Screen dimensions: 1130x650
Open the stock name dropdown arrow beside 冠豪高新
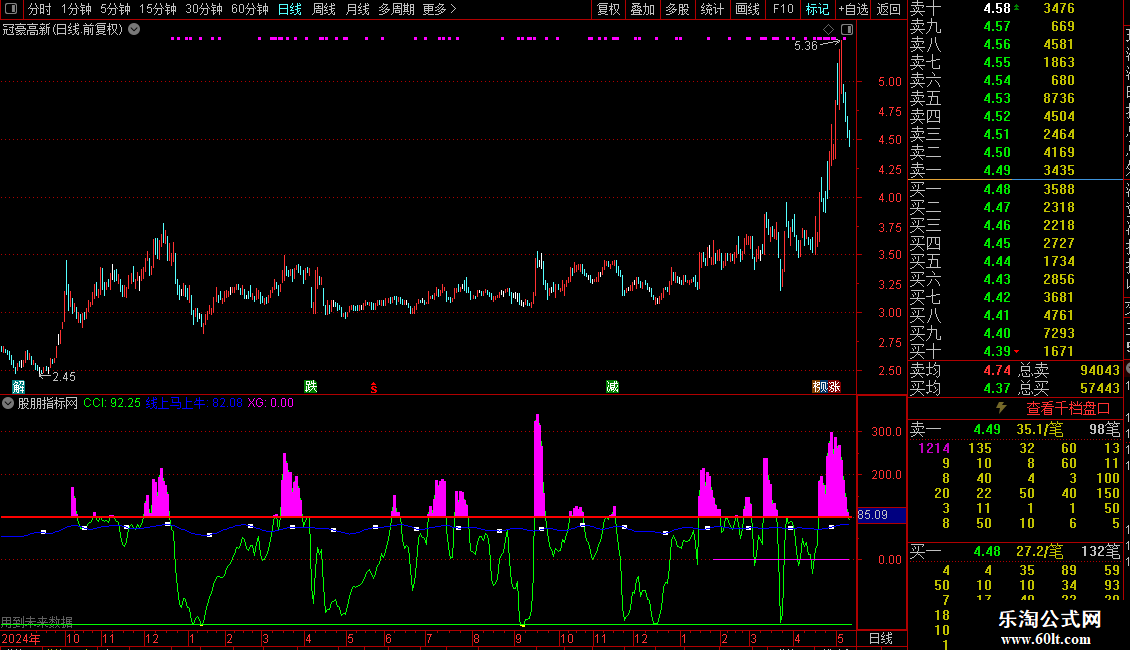coord(134,30)
